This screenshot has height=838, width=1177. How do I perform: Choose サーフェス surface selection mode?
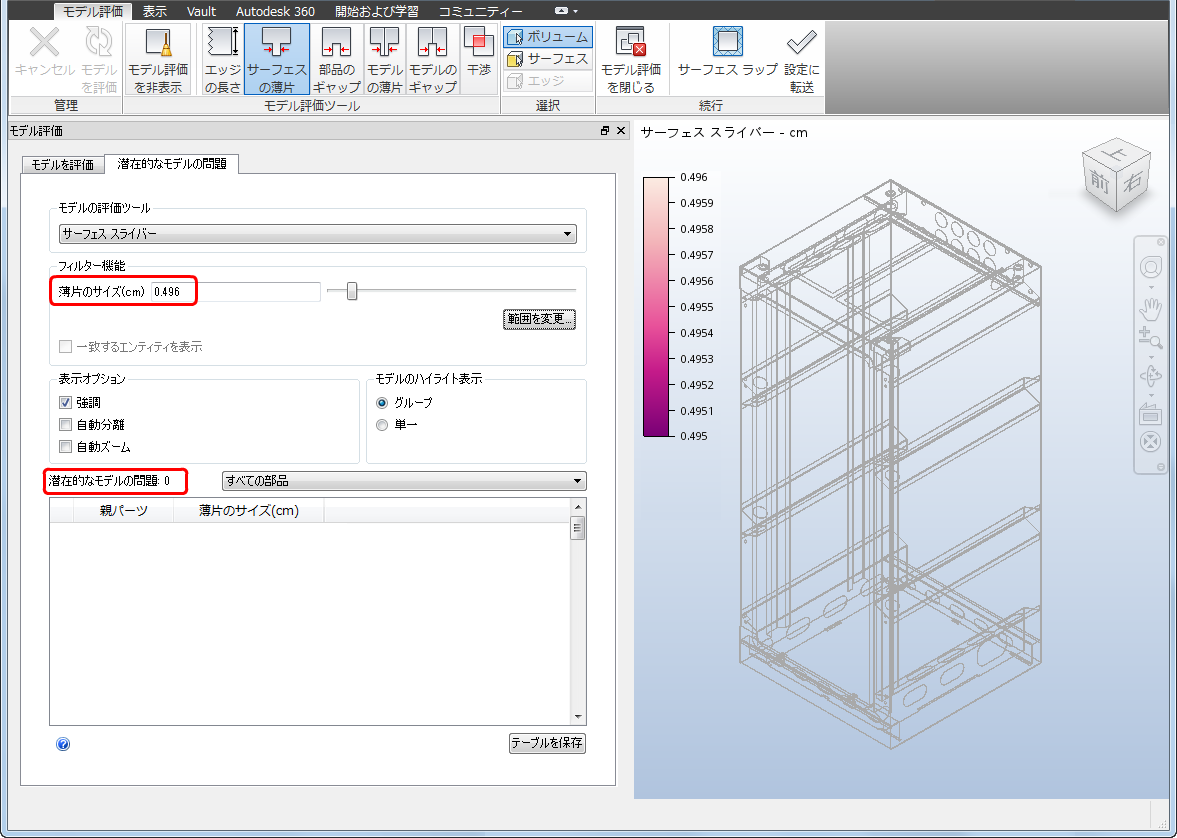548,59
